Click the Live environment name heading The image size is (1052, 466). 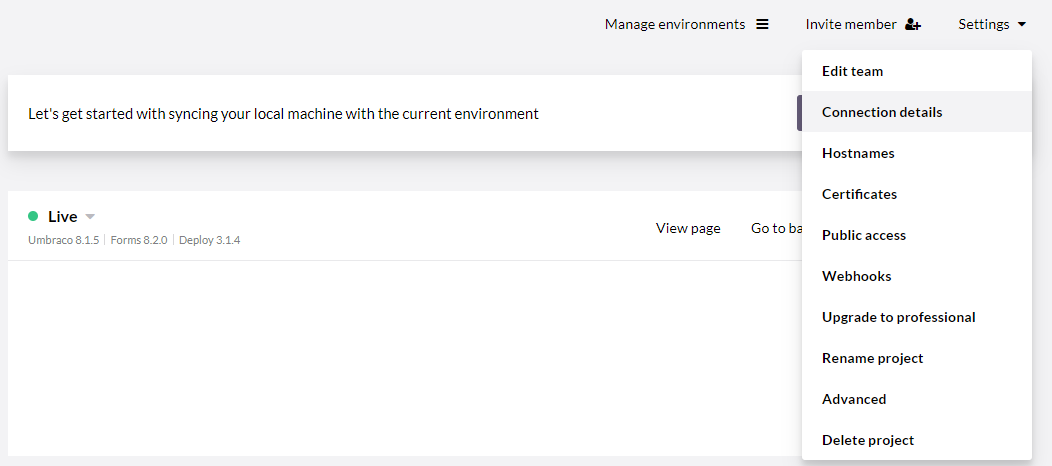[62, 216]
